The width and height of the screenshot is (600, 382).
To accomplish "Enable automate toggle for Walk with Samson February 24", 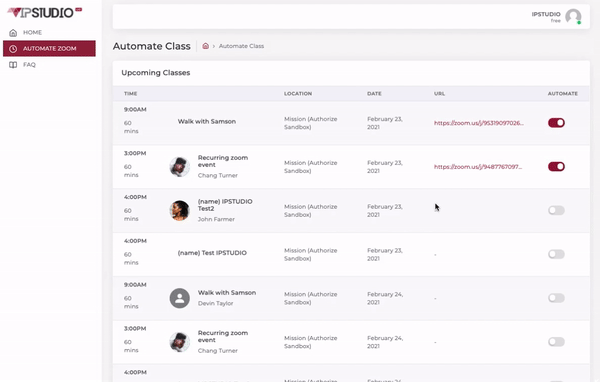I will 556,298.
